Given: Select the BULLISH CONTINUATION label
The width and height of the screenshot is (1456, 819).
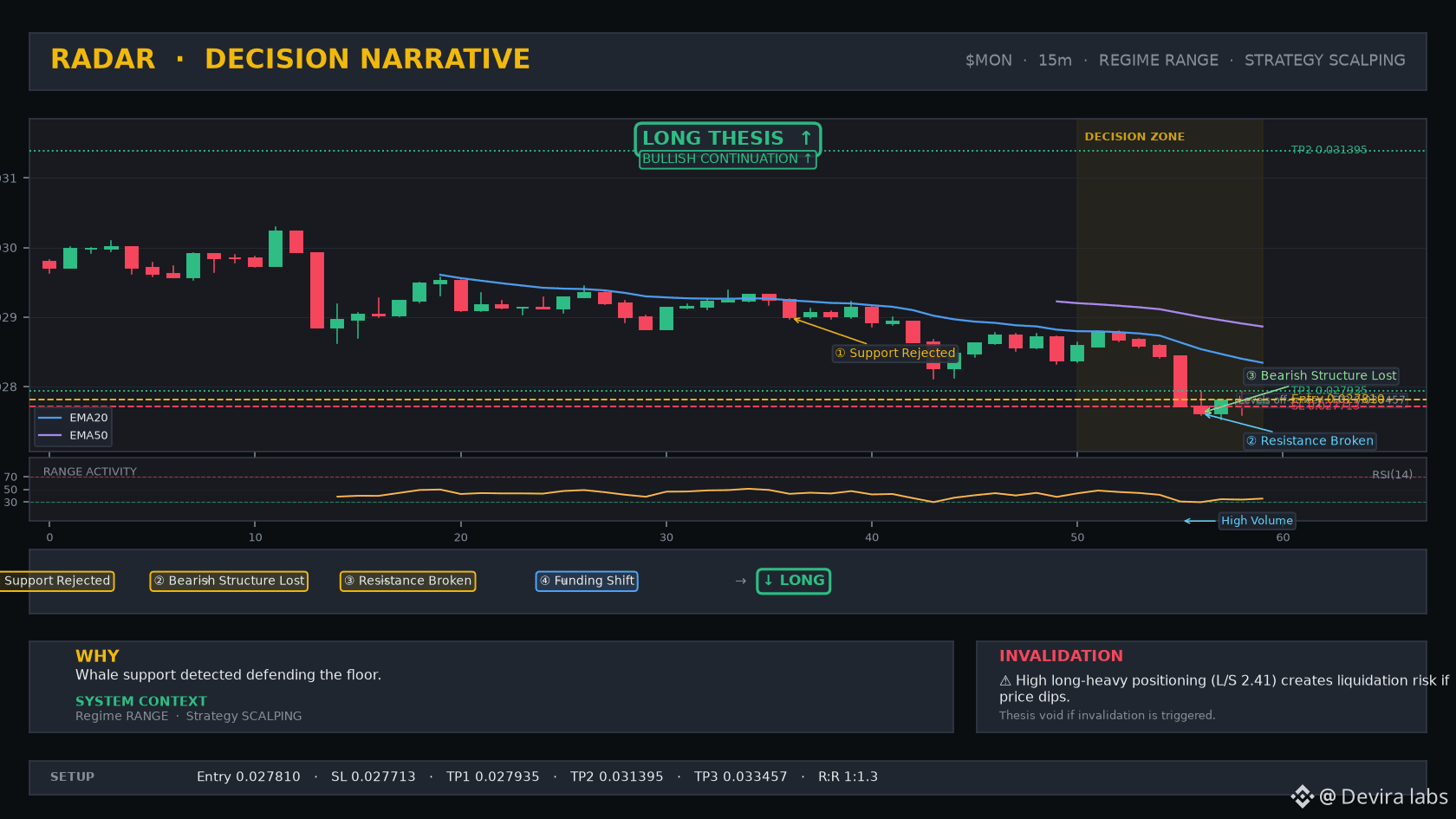Looking at the screenshot, I should click(x=727, y=159).
